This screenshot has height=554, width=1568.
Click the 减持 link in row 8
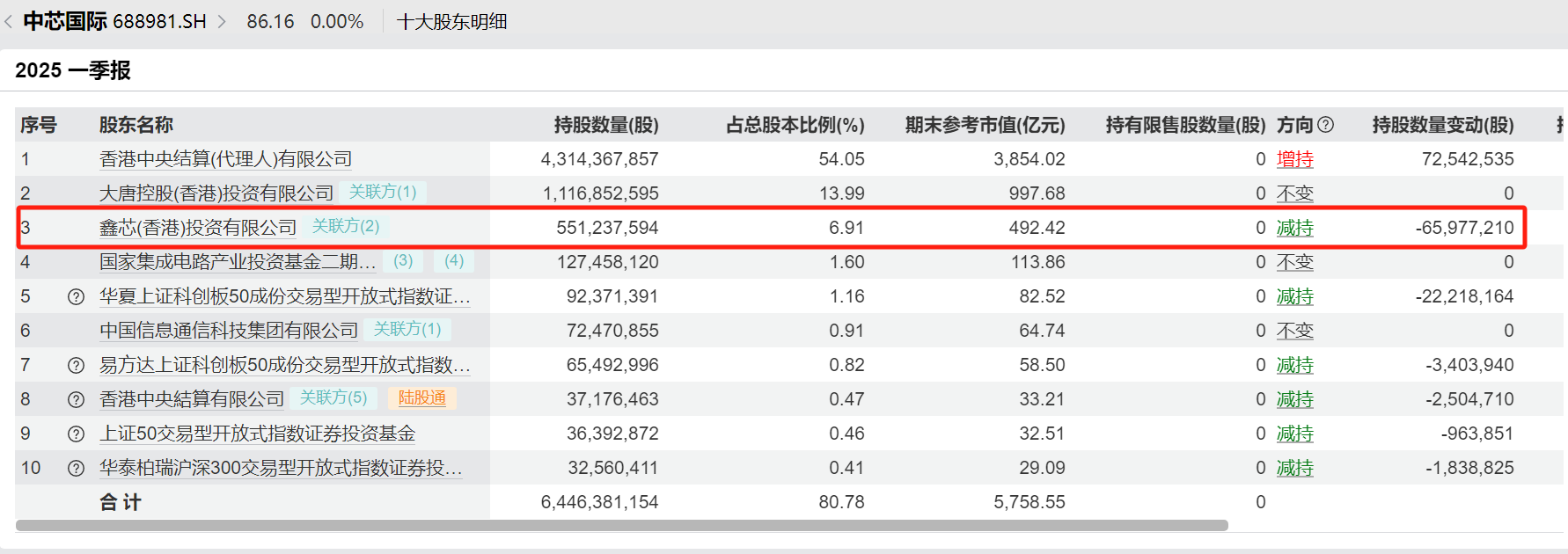point(1295,399)
